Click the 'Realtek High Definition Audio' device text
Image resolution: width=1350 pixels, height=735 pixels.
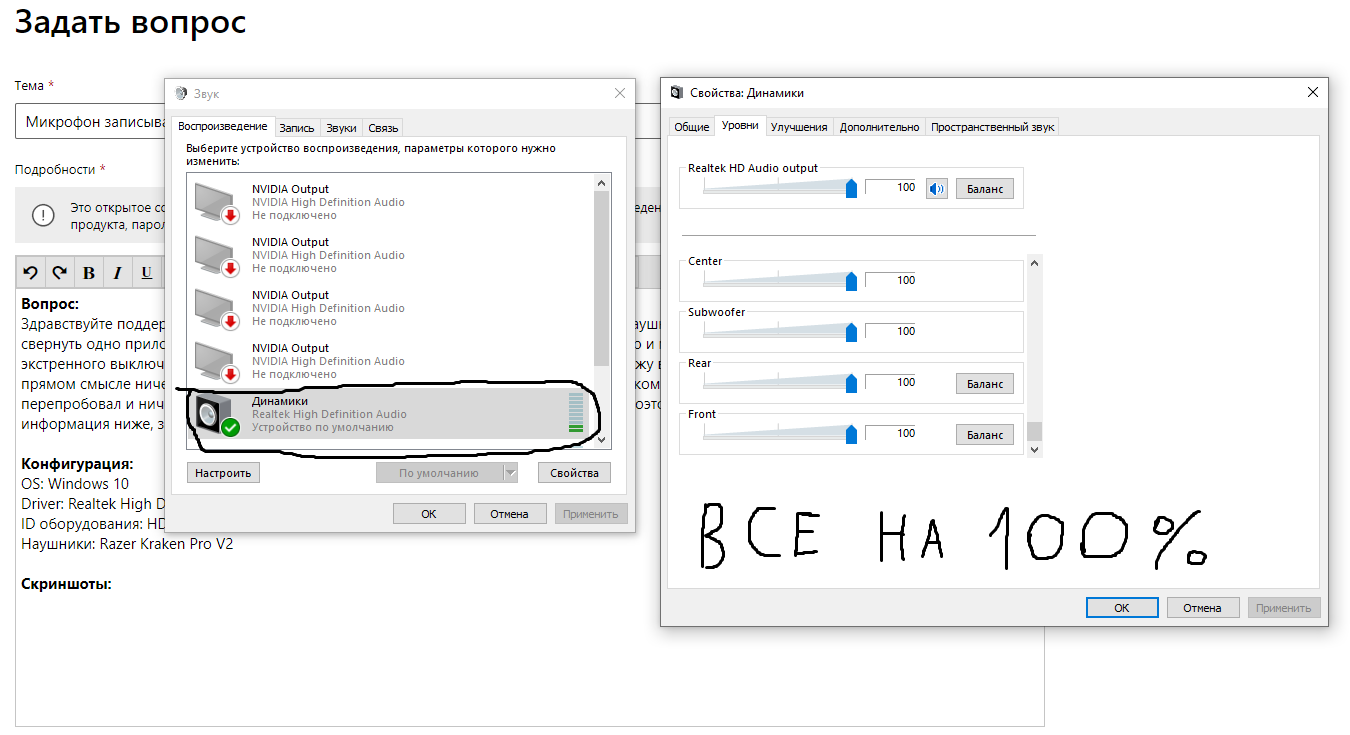[329, 414]
